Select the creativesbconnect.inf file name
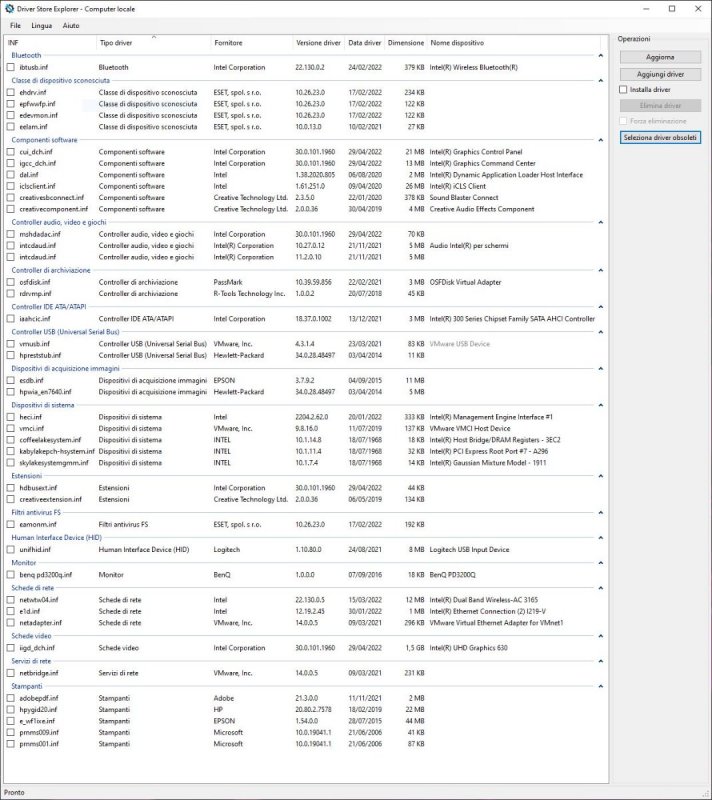Image resolution: width=712 pixels, height=800 pixels. tap(52, 198)
